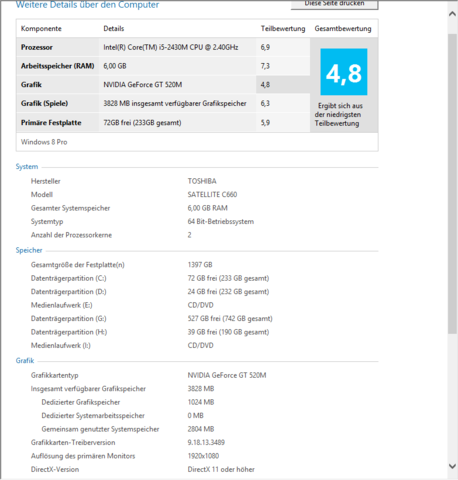Select the Prozessor row
This screenshot has height=480, width=458.
[x=163, y=47]
